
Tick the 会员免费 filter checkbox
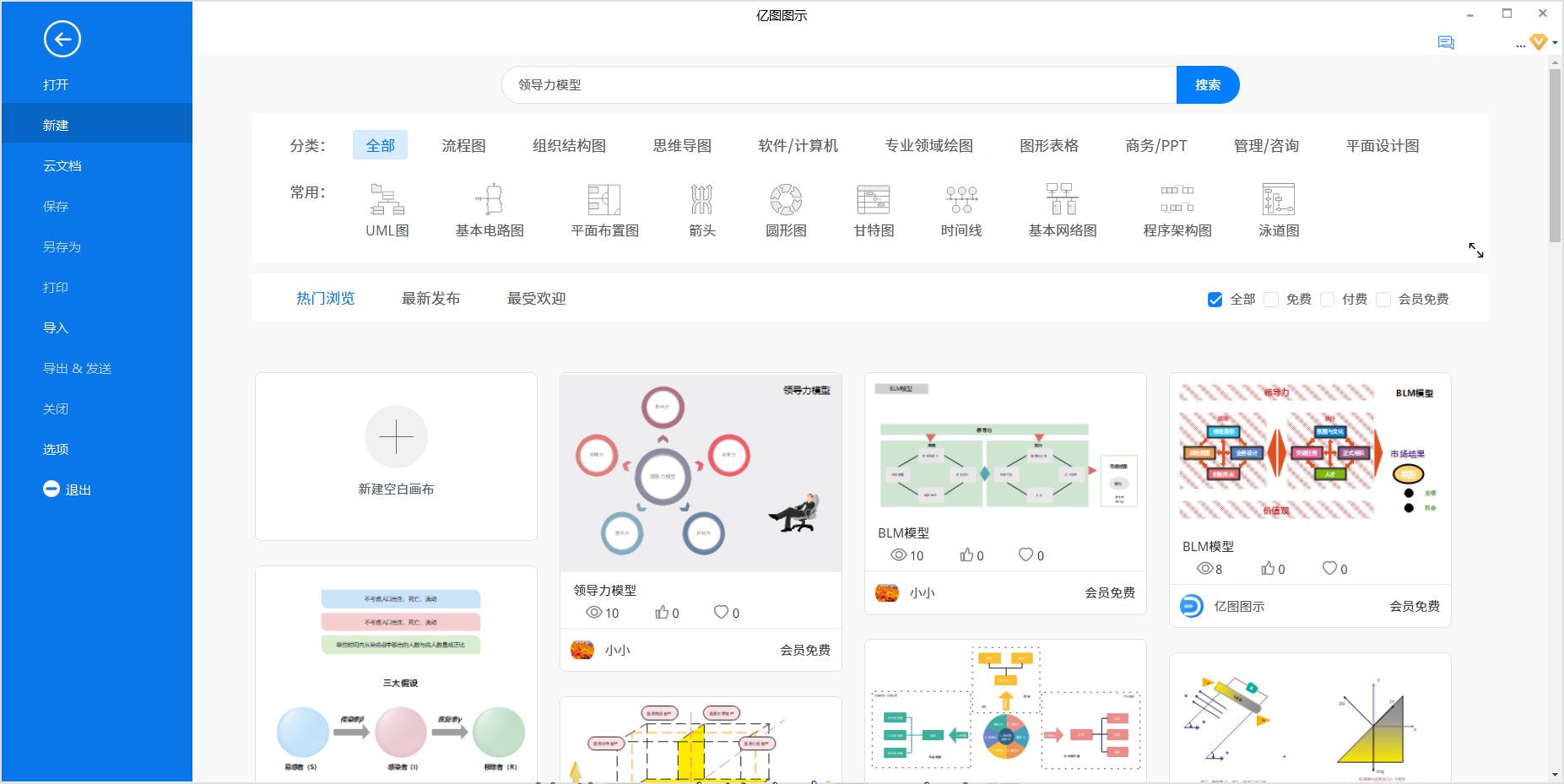click(1383, 300)
